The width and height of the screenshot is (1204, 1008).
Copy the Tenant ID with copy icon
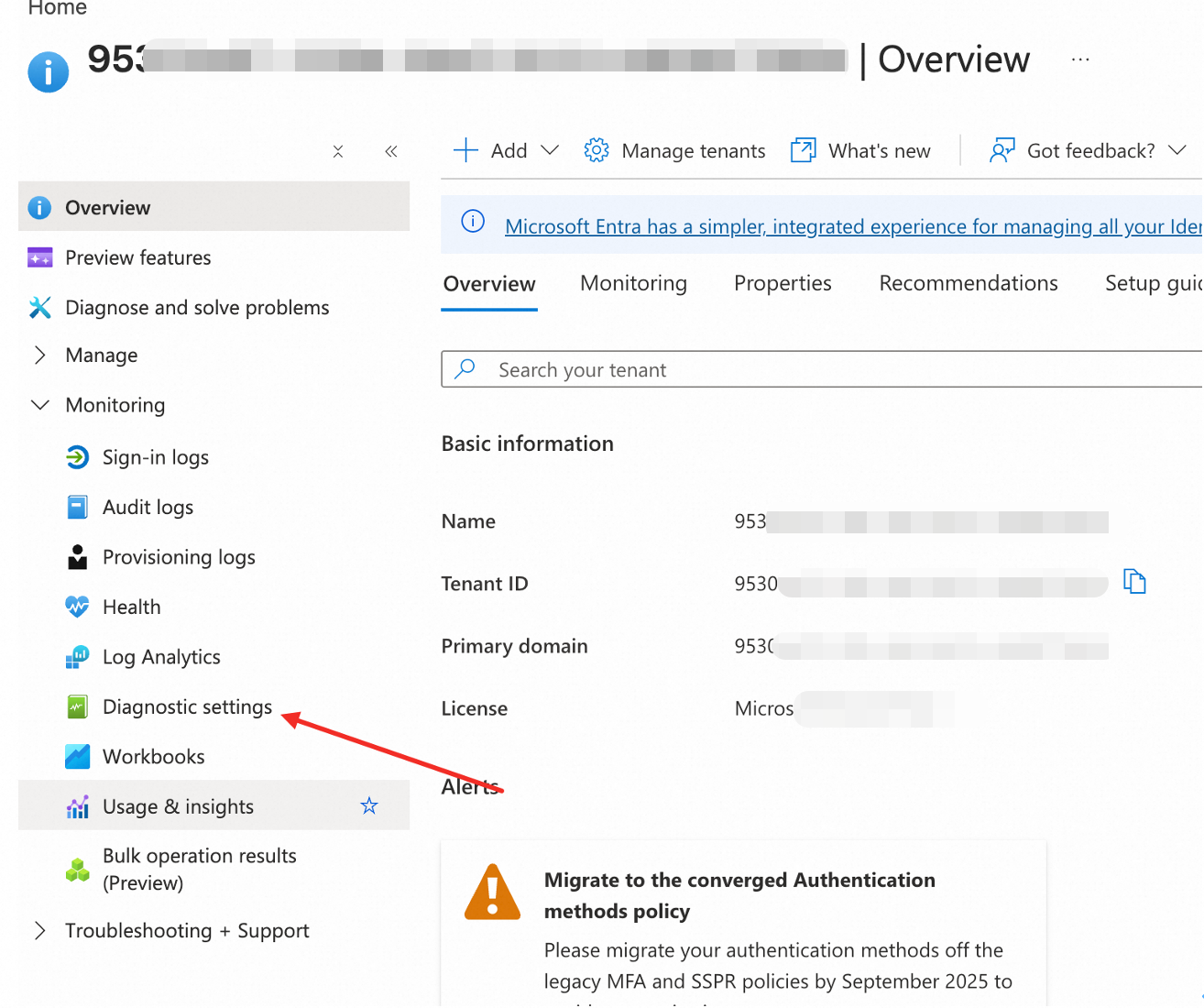coord(1134,581)
